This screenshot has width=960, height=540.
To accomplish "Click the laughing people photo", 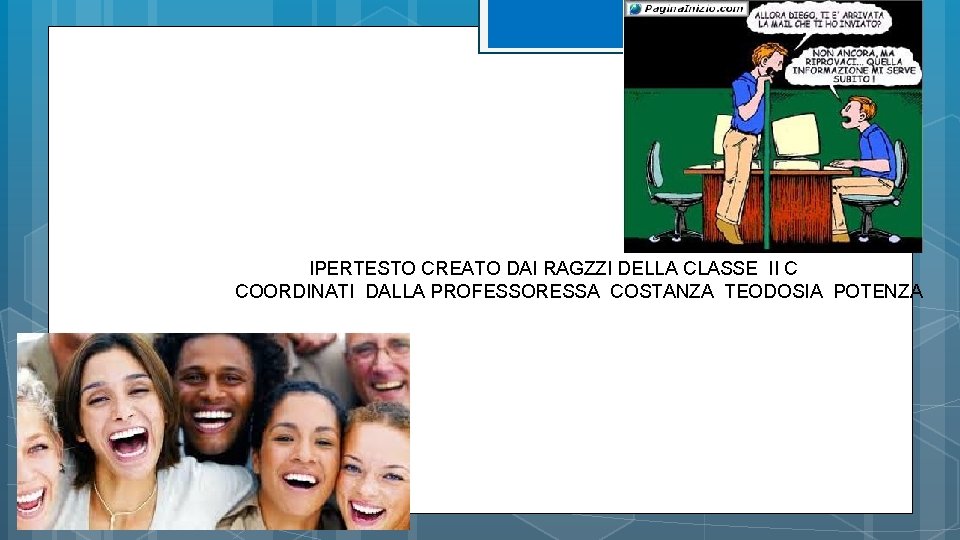I will (213, 431).
